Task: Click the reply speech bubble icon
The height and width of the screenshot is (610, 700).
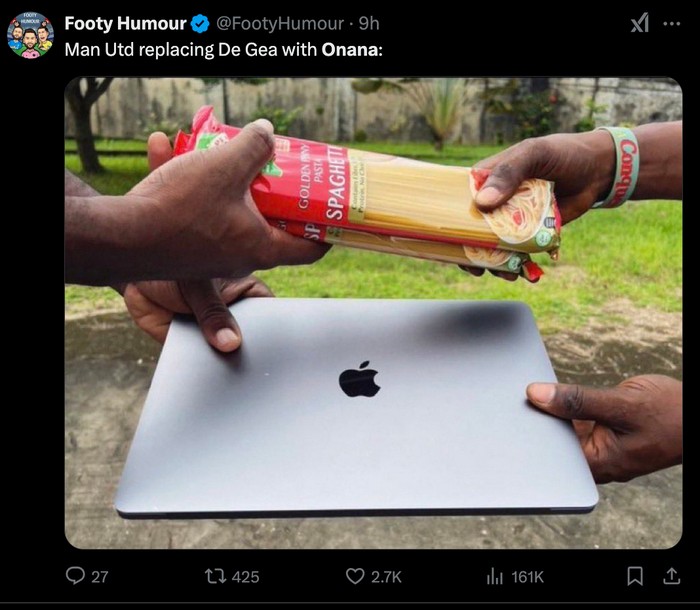Action: tap(75, 576)
